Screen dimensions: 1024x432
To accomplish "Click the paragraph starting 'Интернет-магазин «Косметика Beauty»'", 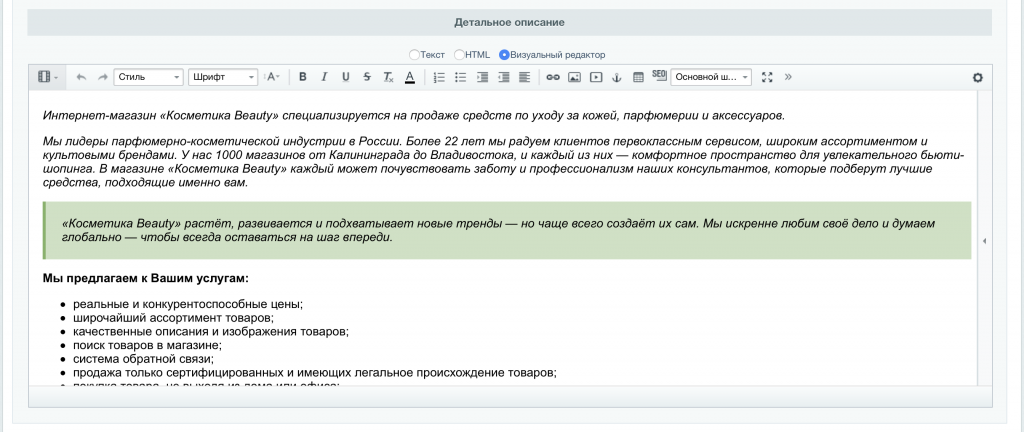I will (x=414, y=116).
